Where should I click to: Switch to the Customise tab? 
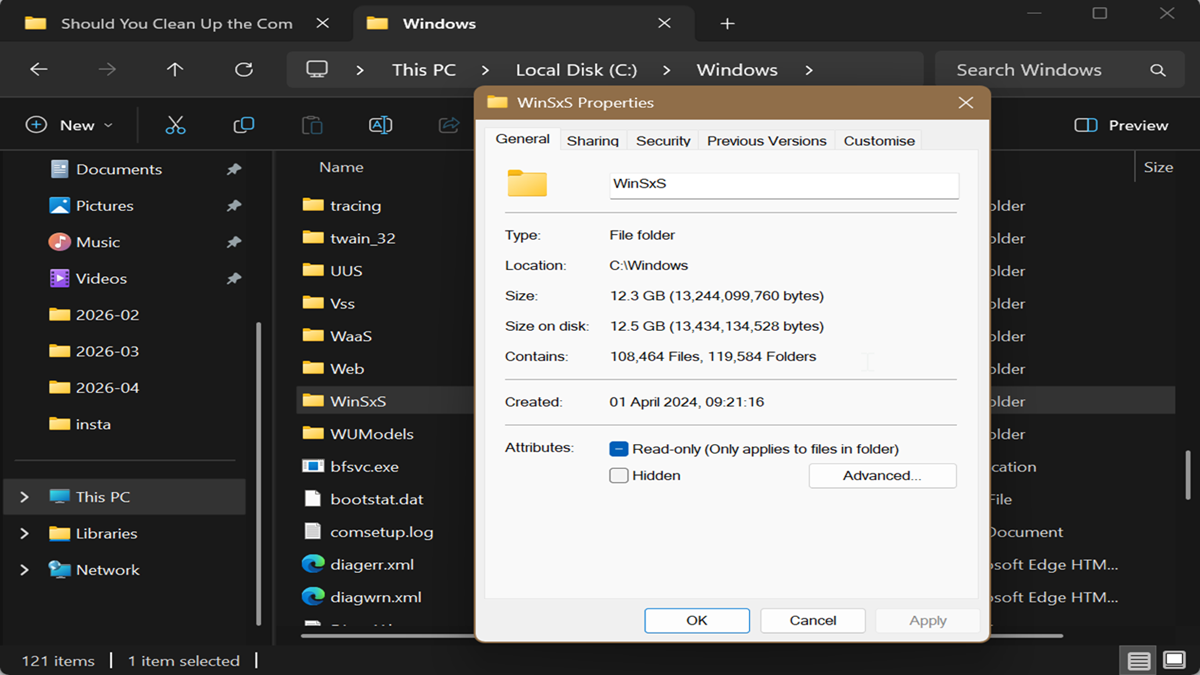point(879,141)
